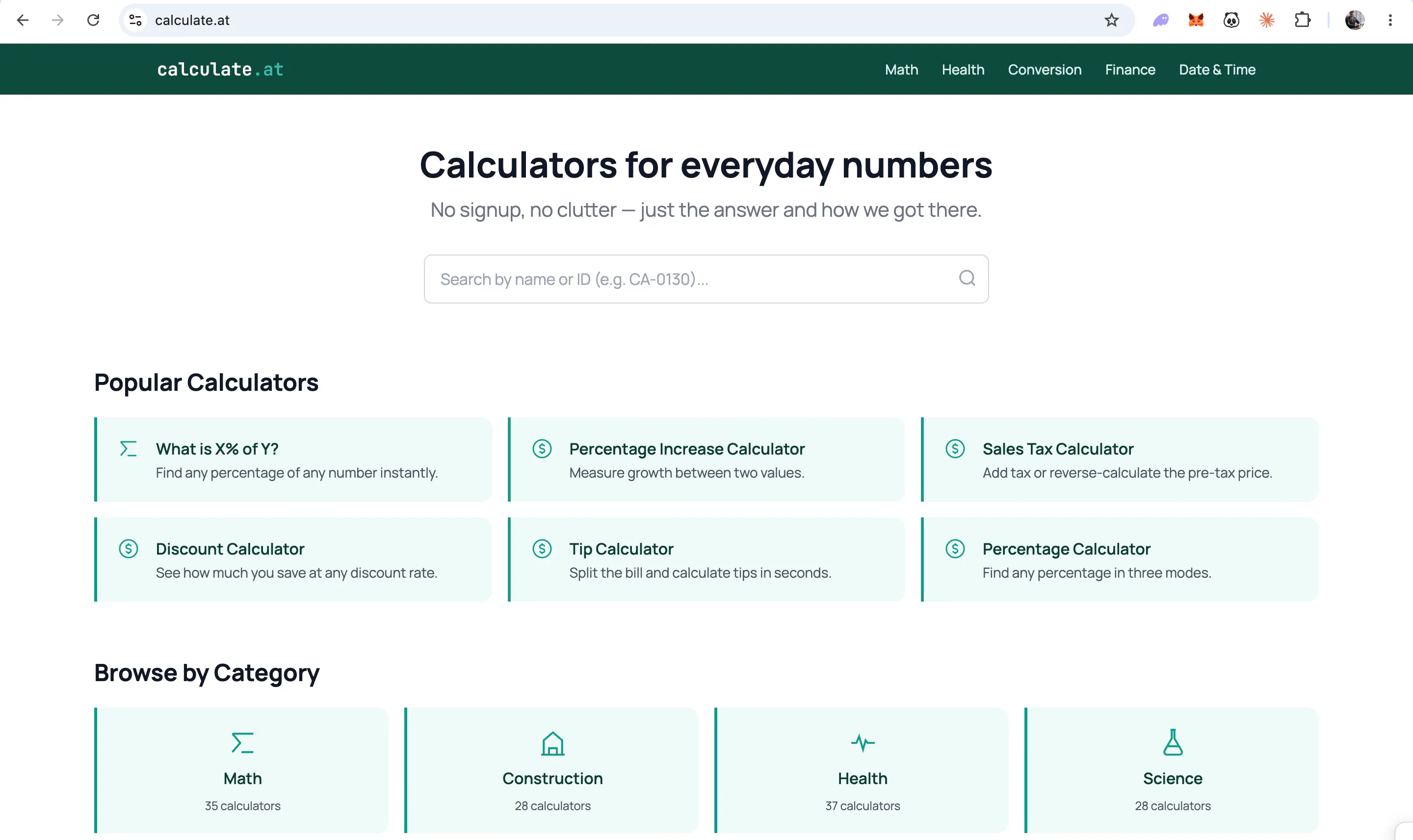1413x840 pixels.
Task: Bookmark this page with the star icon
Action: pyautogui.click(x=1112, y=21)
